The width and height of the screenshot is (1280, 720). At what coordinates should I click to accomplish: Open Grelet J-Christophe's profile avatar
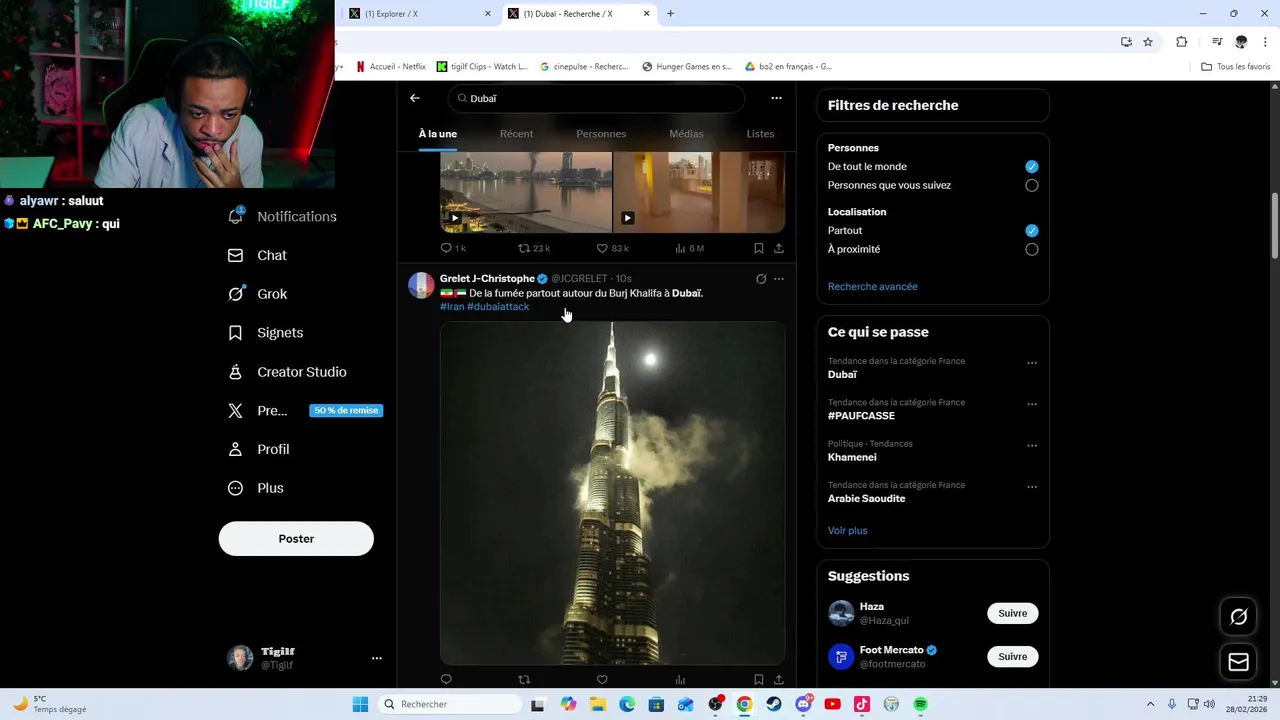421,285
